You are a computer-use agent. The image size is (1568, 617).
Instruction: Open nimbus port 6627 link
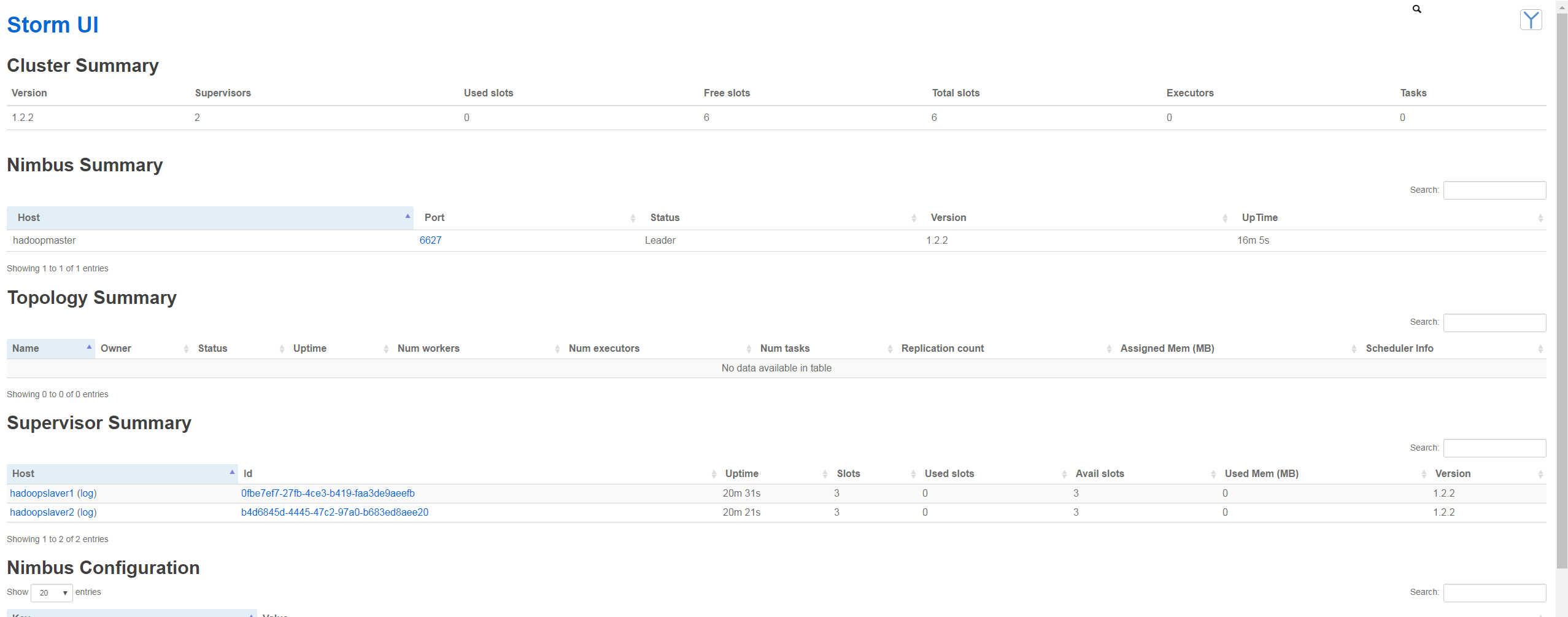pyautogui.click(x=430, y=241)
